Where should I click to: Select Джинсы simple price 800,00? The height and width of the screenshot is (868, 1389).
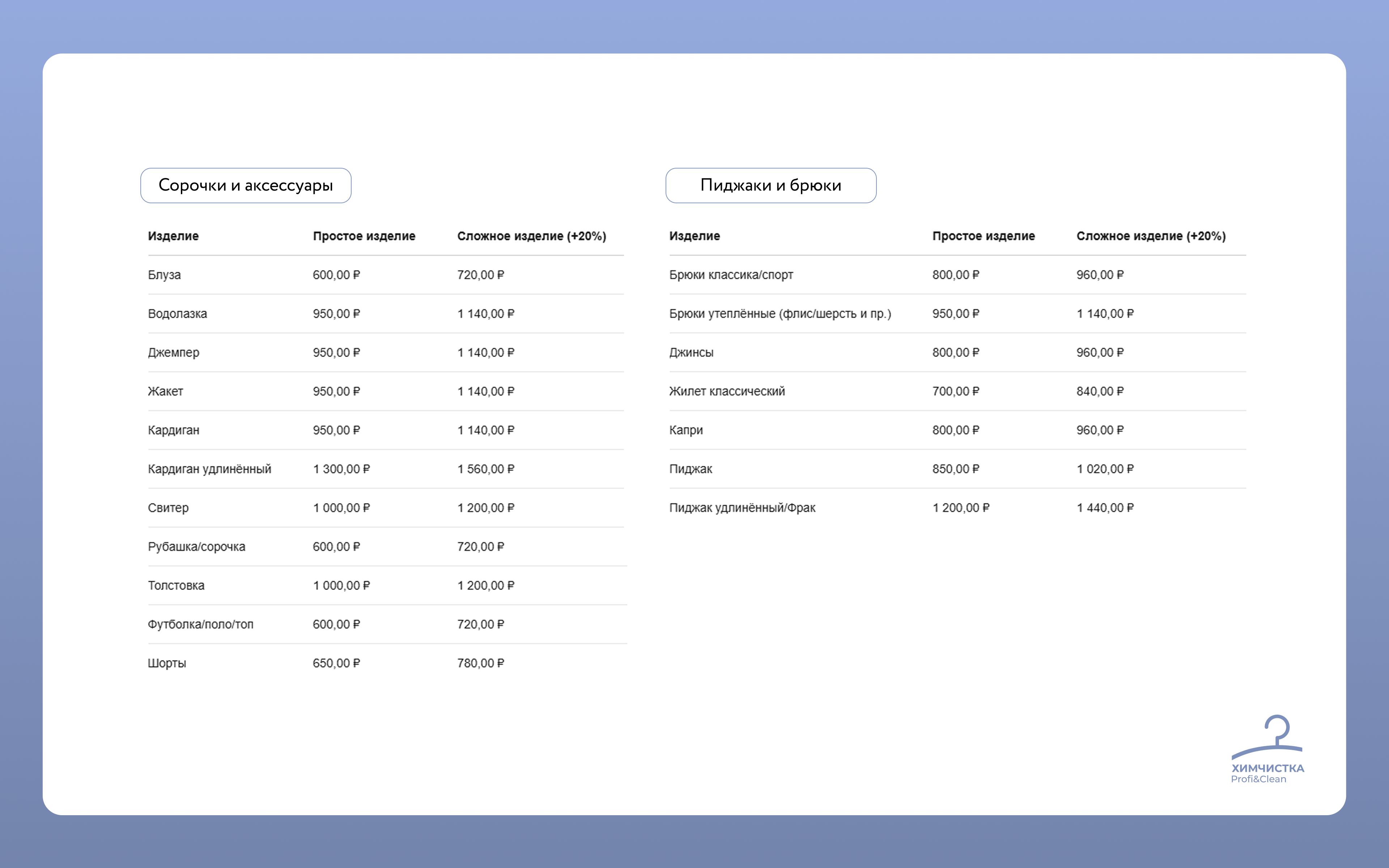click(x=956, y=353)
